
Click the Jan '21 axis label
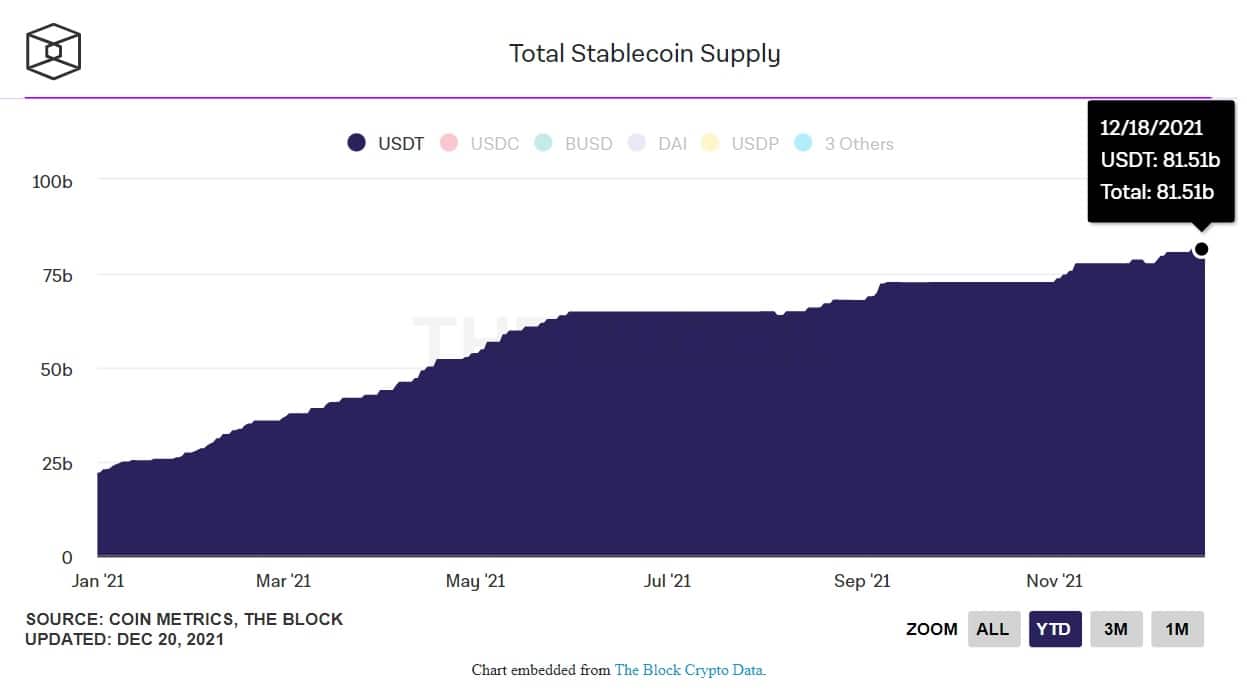coord(98,581)
